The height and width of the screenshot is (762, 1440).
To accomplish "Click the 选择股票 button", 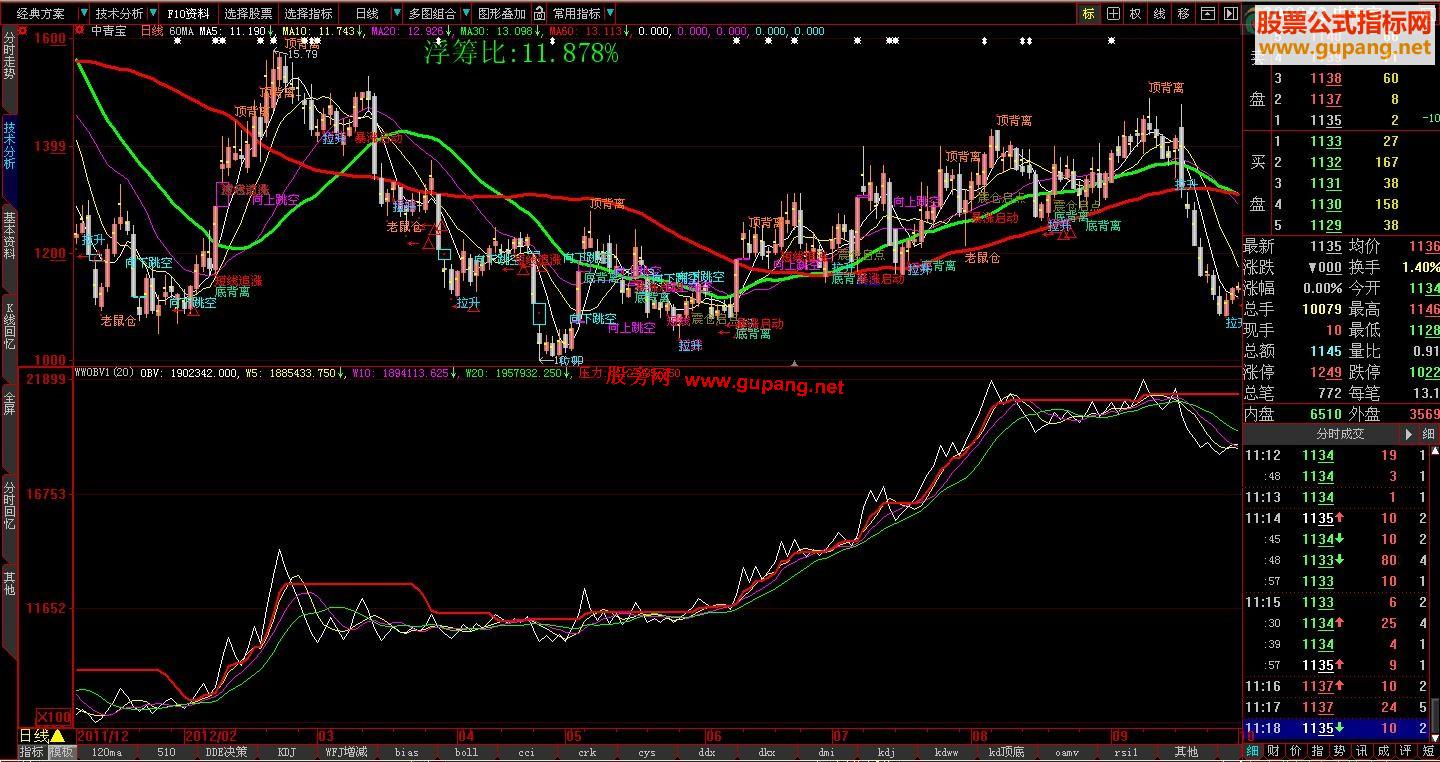I will 248,14.
